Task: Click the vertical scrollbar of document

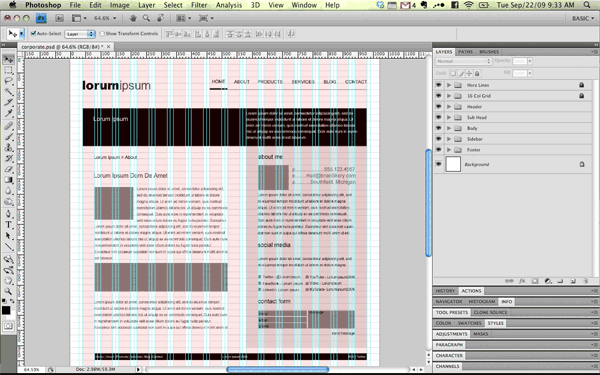Action: 428,203
